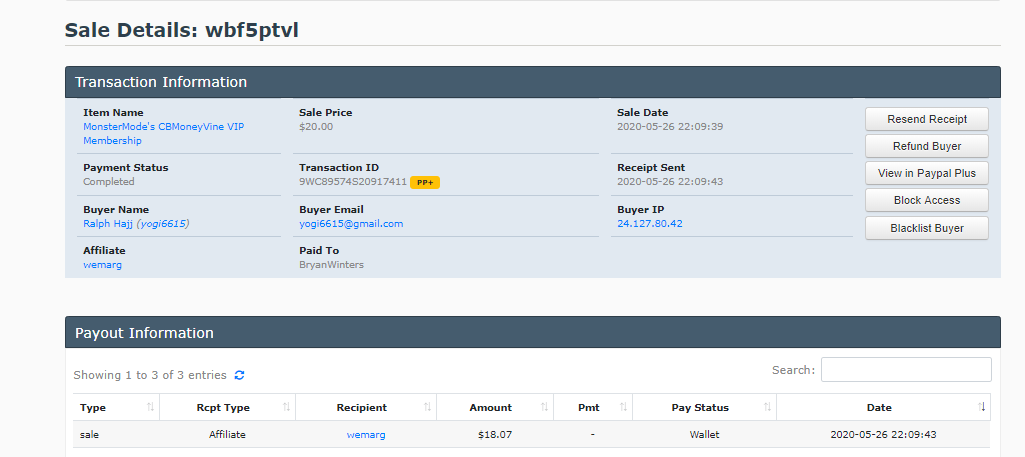Image resolution: width=1025 pixels, height=457 pixels.
Task: Click the Wallet pay status cell
Action: point(705,434)
